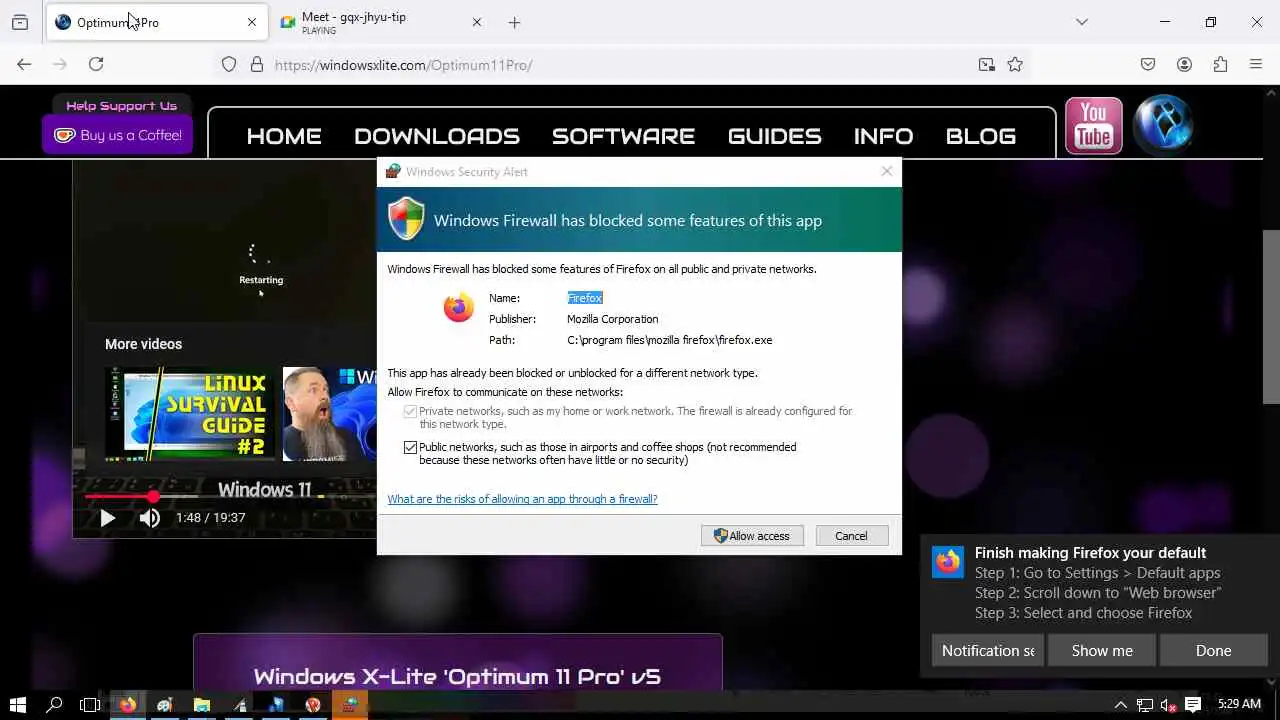Click Show me in the Firefox notification
Viewport: 1280px width, 720px height.
point(1102,650)
